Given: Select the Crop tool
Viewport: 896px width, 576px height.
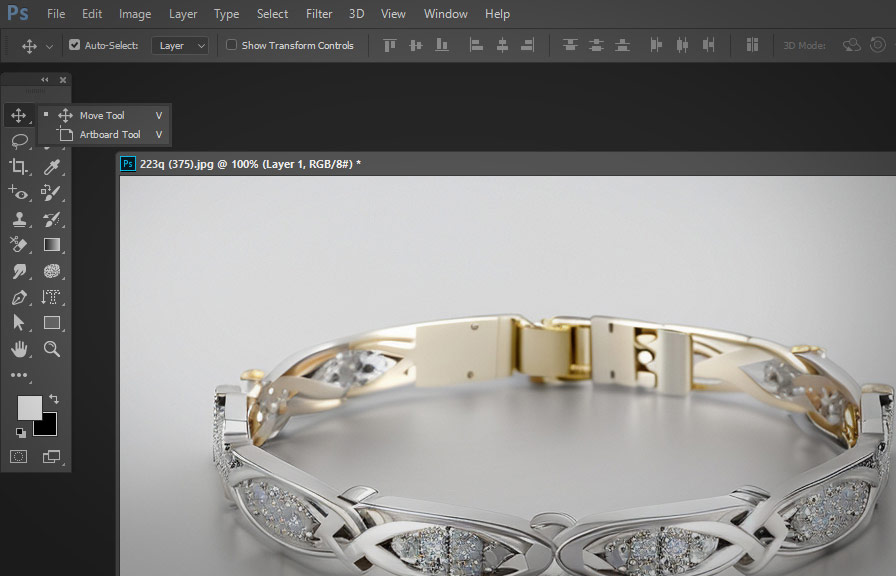Looking at the screenshot, I should click(18, 167).
